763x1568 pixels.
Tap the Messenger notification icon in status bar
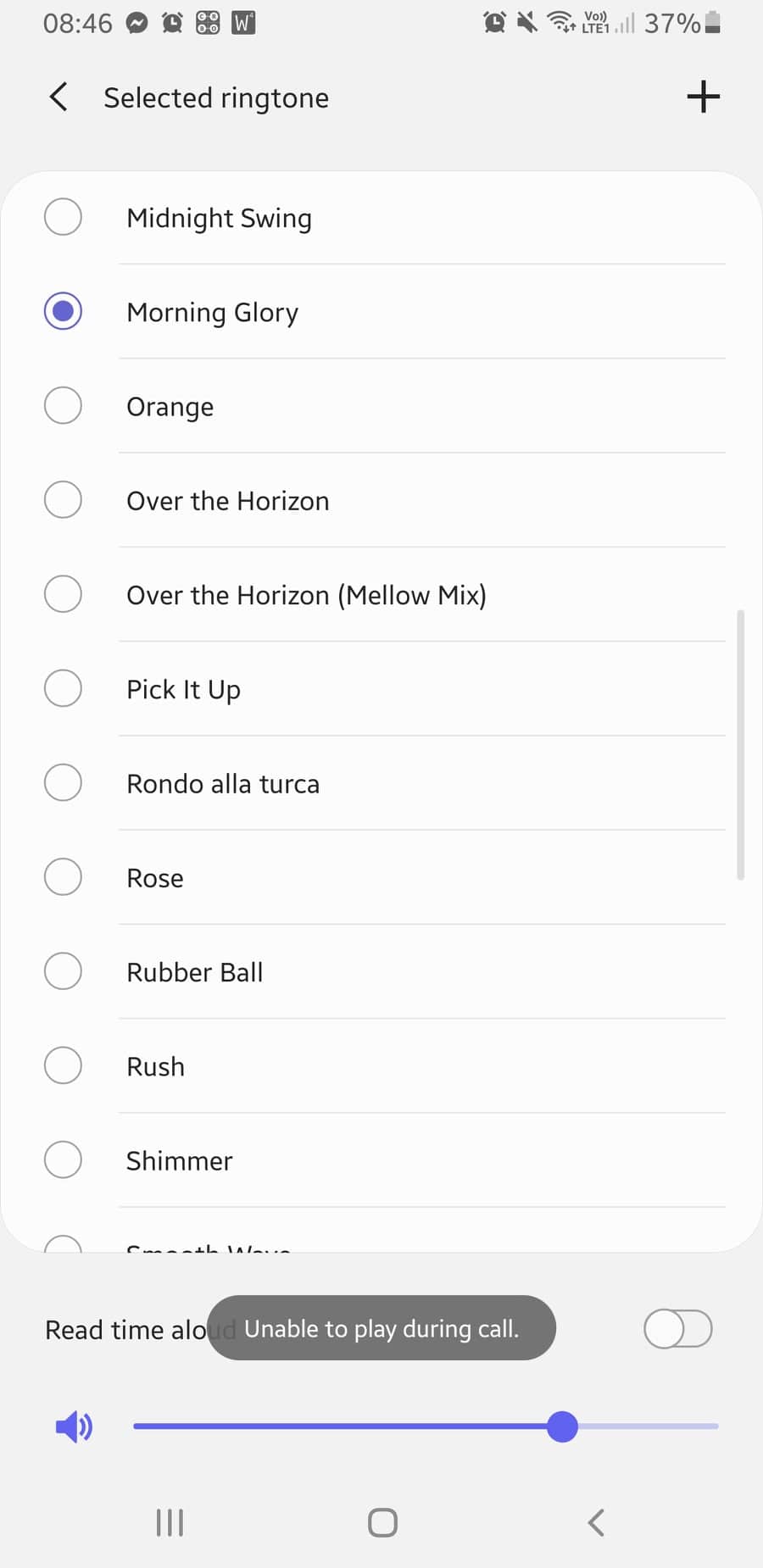click(136, 23)
